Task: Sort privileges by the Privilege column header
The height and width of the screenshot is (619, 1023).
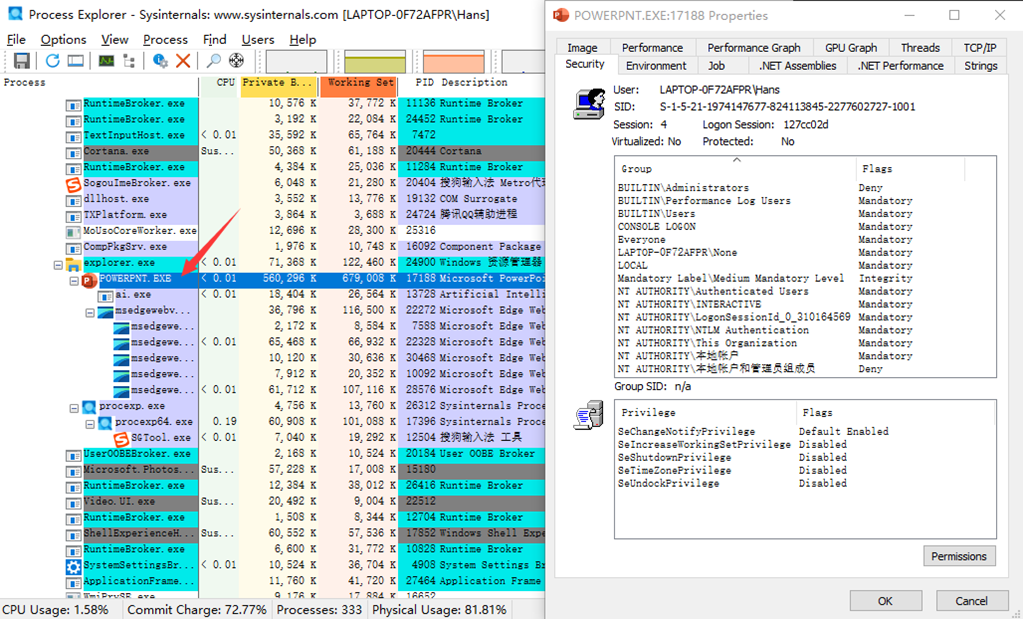Action: pos(705,413)
